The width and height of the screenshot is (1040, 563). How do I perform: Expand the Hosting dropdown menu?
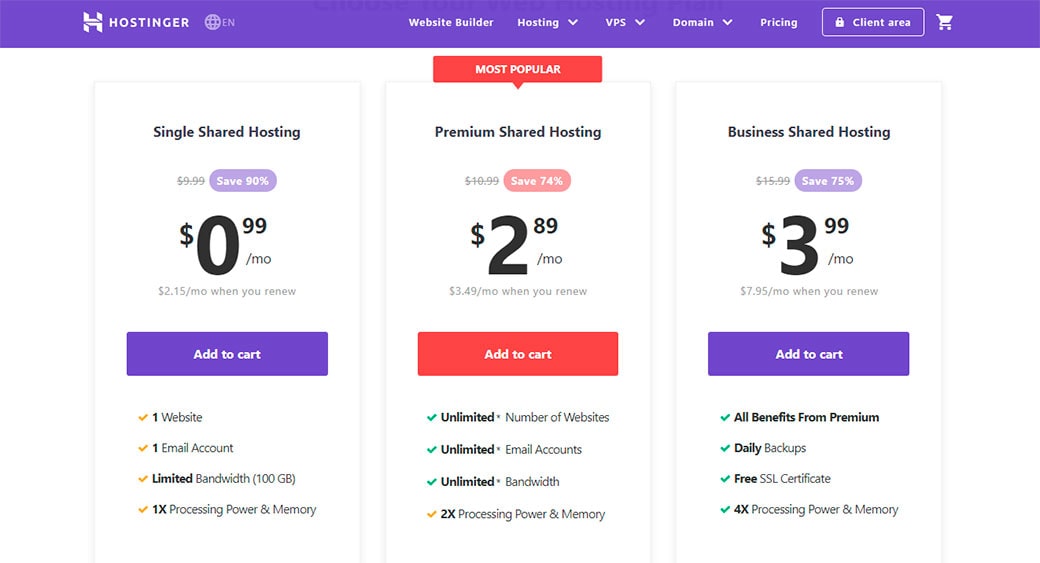tap(547, 22)
